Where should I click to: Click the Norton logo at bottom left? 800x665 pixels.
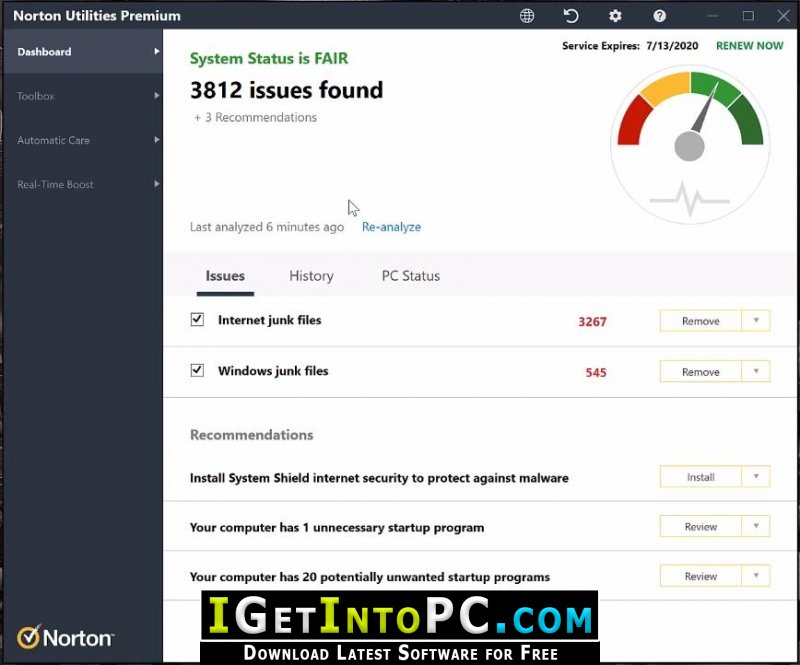[66, 637]
